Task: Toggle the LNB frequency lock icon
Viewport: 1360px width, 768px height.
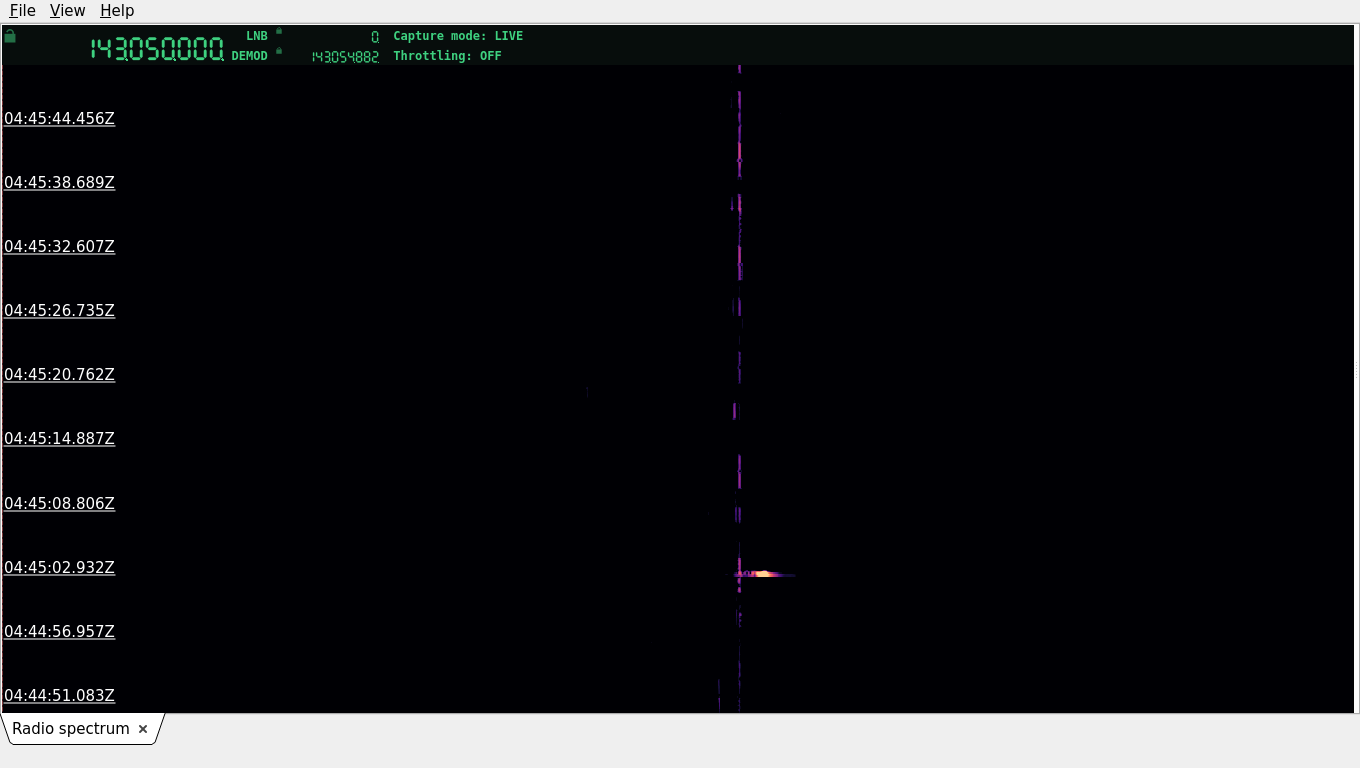Action: click(279, 31)
